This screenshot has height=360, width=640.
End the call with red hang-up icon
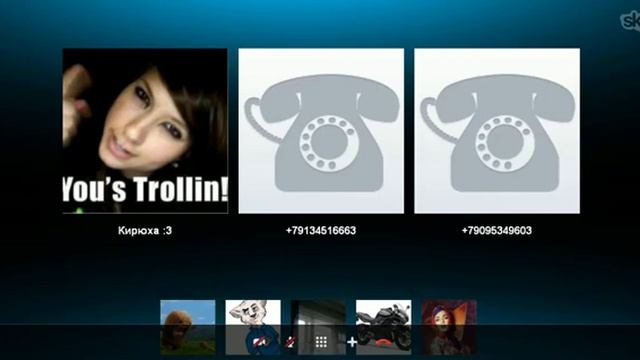tap(384, 342)
